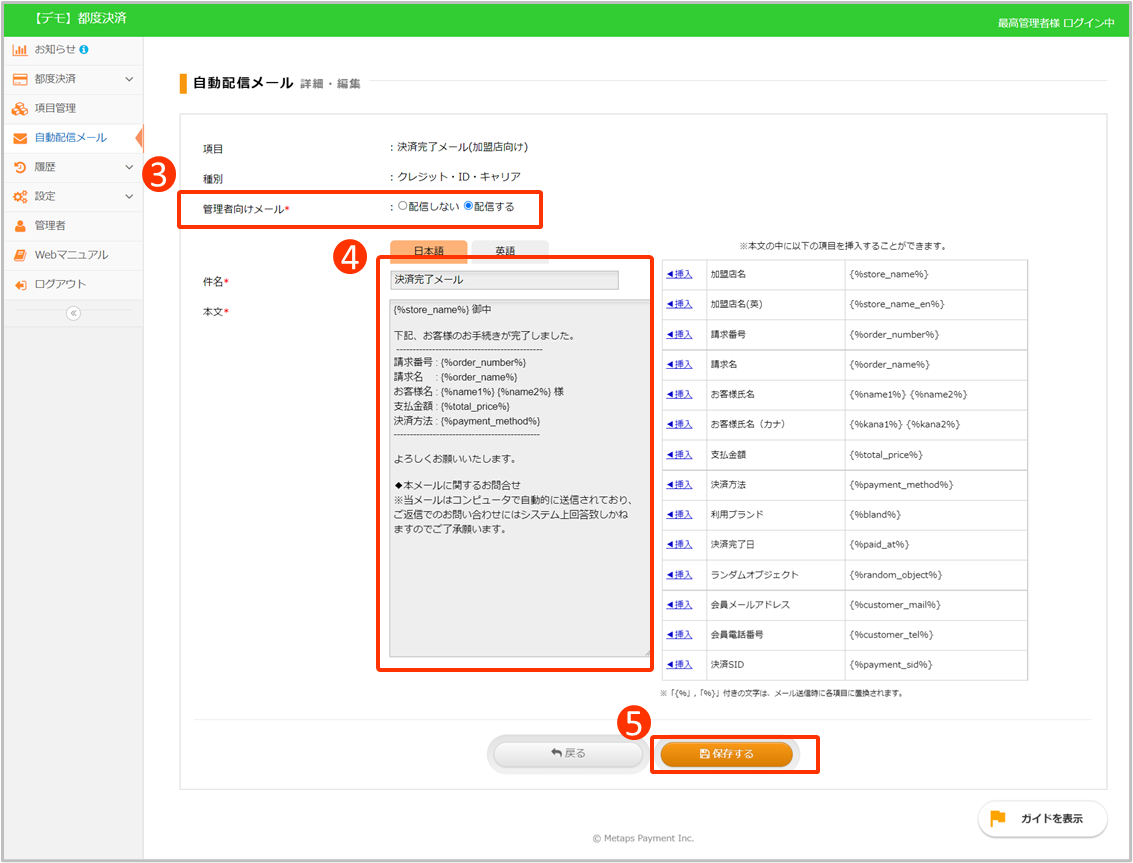Open the ガイドを表示 guide button

click(x=1042, y=818)
